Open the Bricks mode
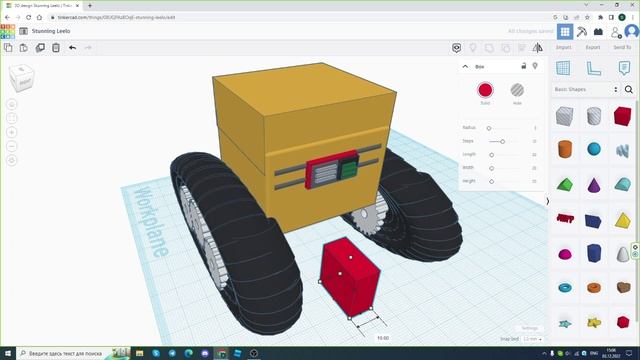The height and width of the screenshot is (360, 640). coord(598,31)
